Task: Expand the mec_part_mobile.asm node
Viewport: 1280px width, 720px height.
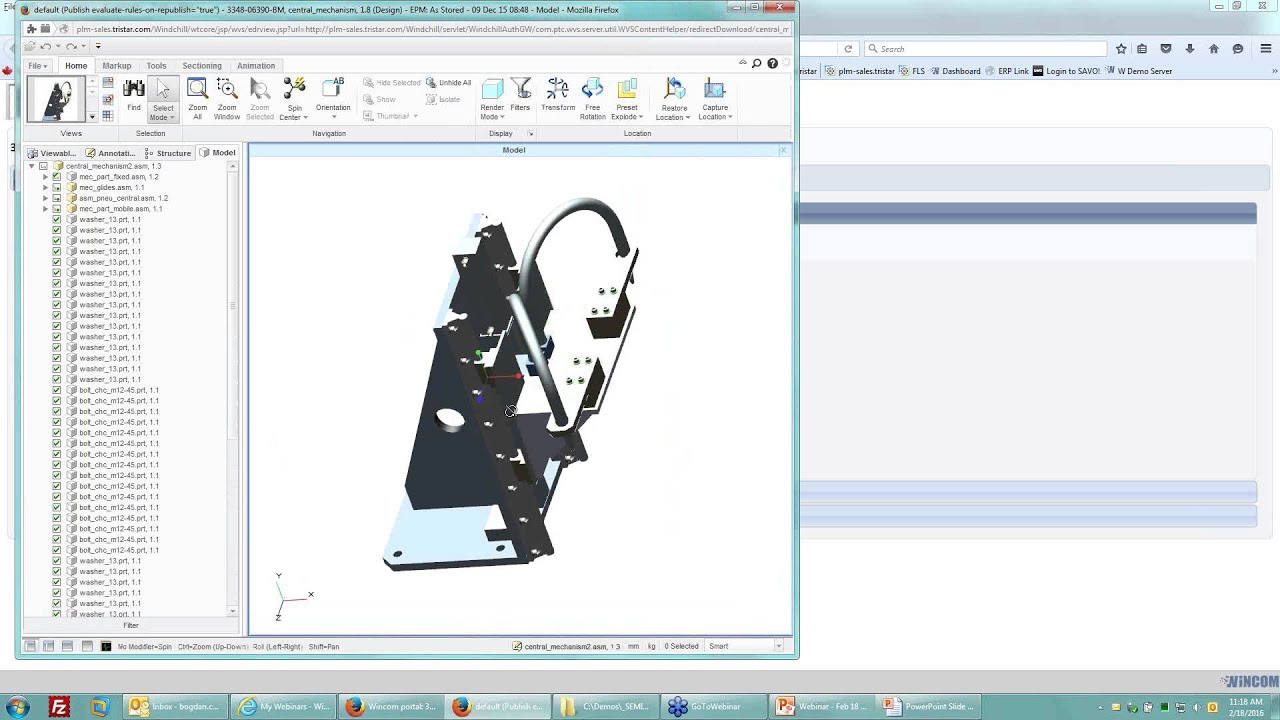Action: 45,209
